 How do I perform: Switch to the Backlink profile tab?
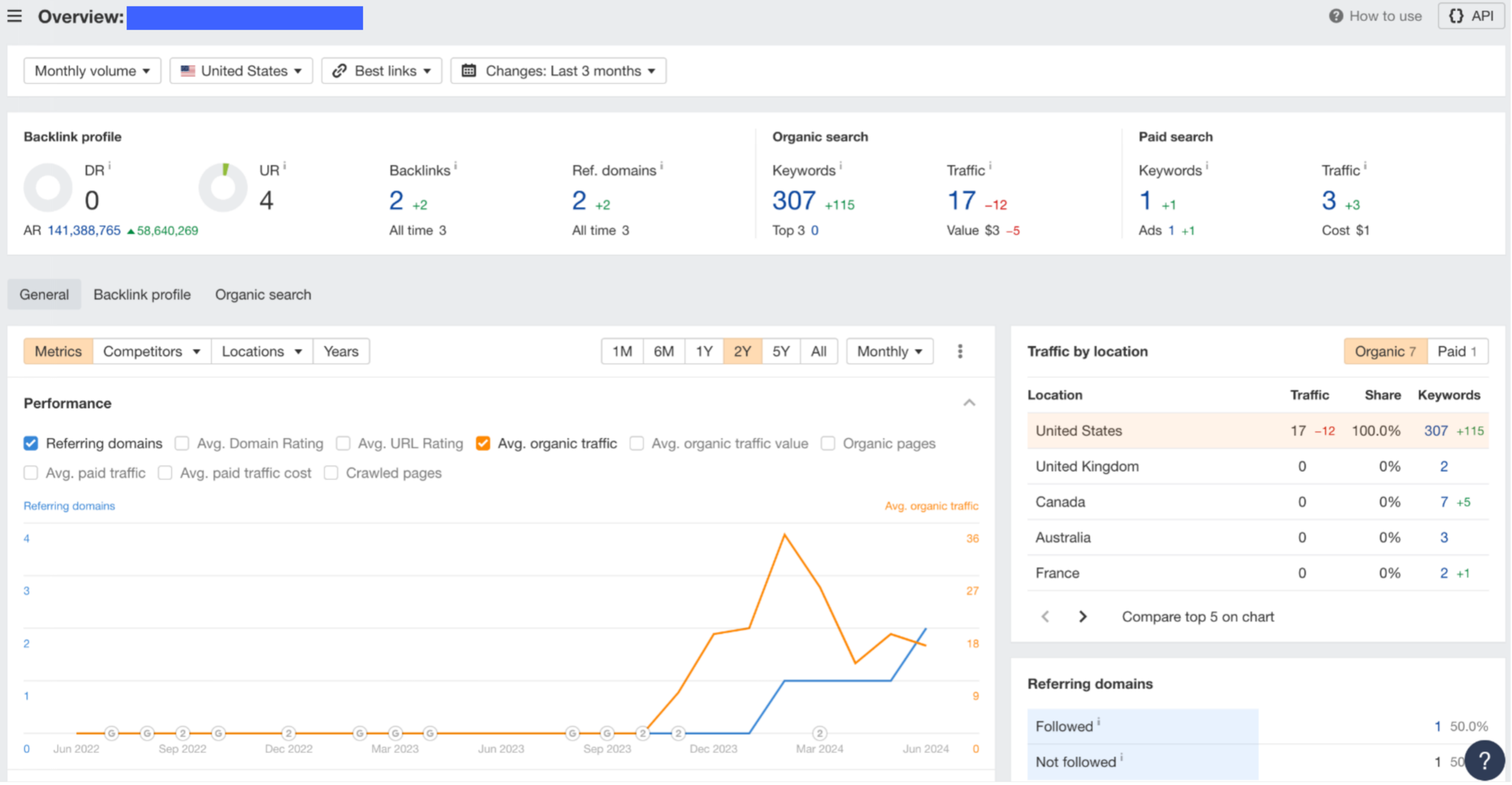pyautogui.click(x=142, y=295)
